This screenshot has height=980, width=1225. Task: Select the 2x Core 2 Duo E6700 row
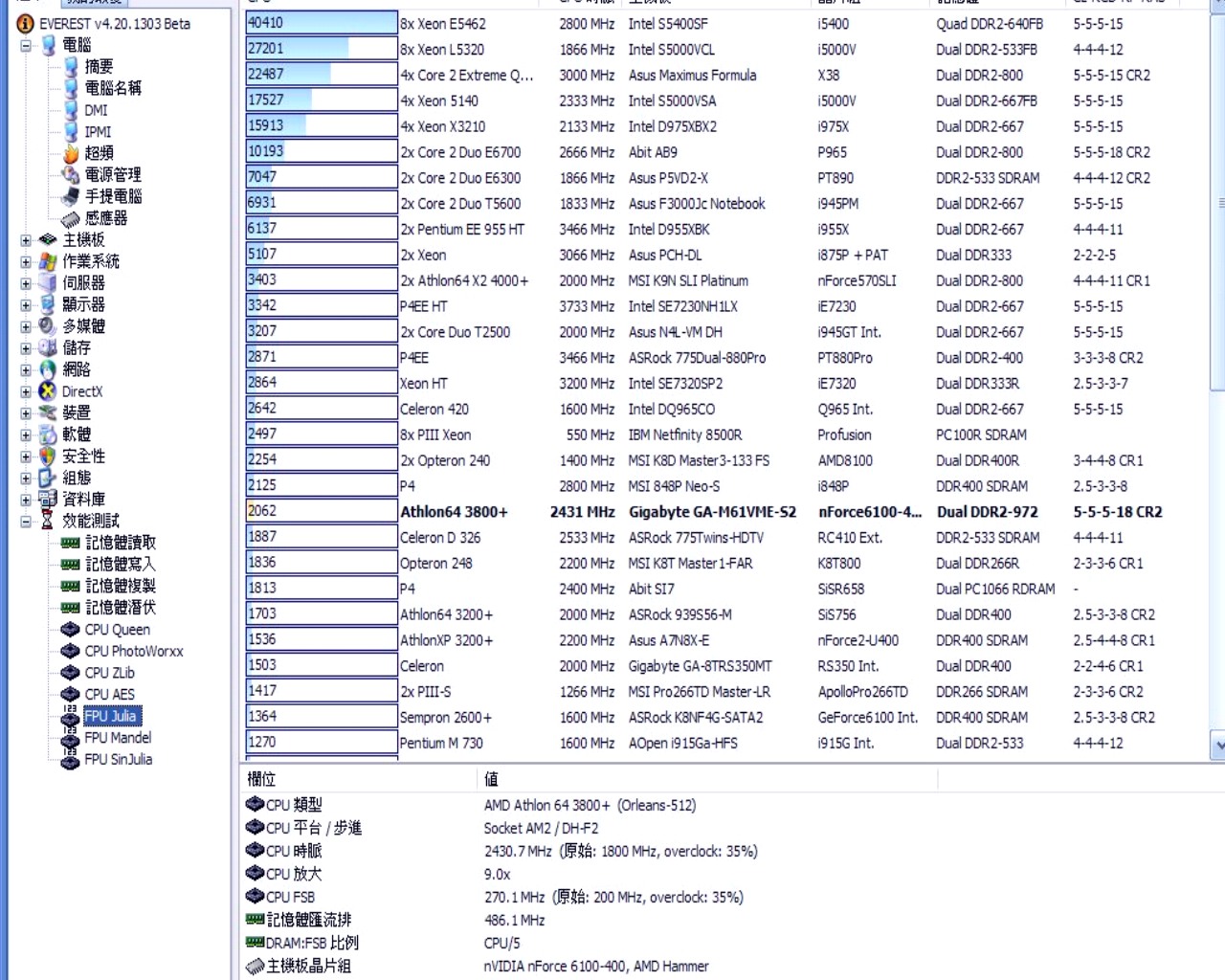[725, 152]
